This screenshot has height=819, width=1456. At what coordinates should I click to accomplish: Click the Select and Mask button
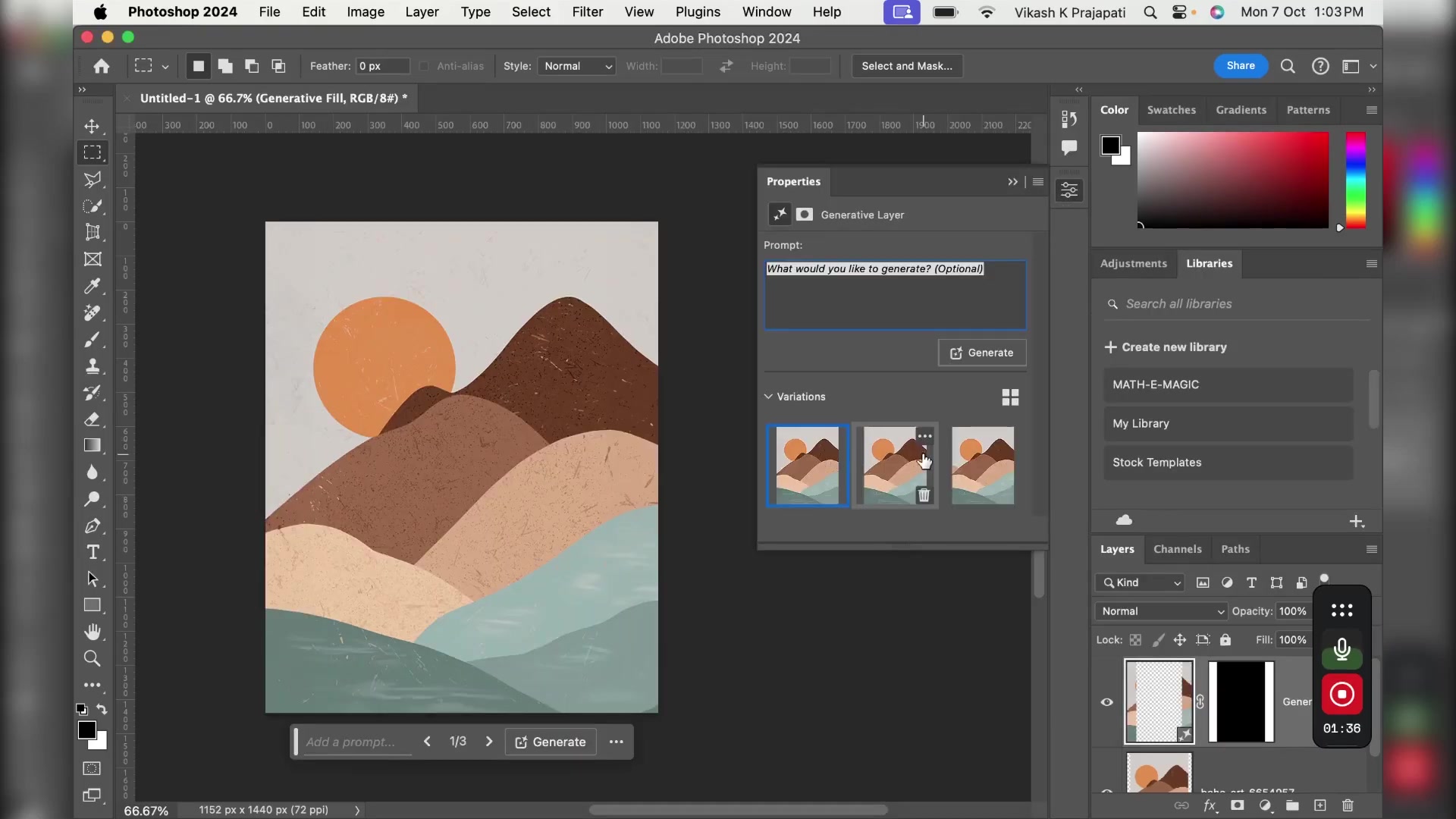pyautogui.click(x=906, y=66)
